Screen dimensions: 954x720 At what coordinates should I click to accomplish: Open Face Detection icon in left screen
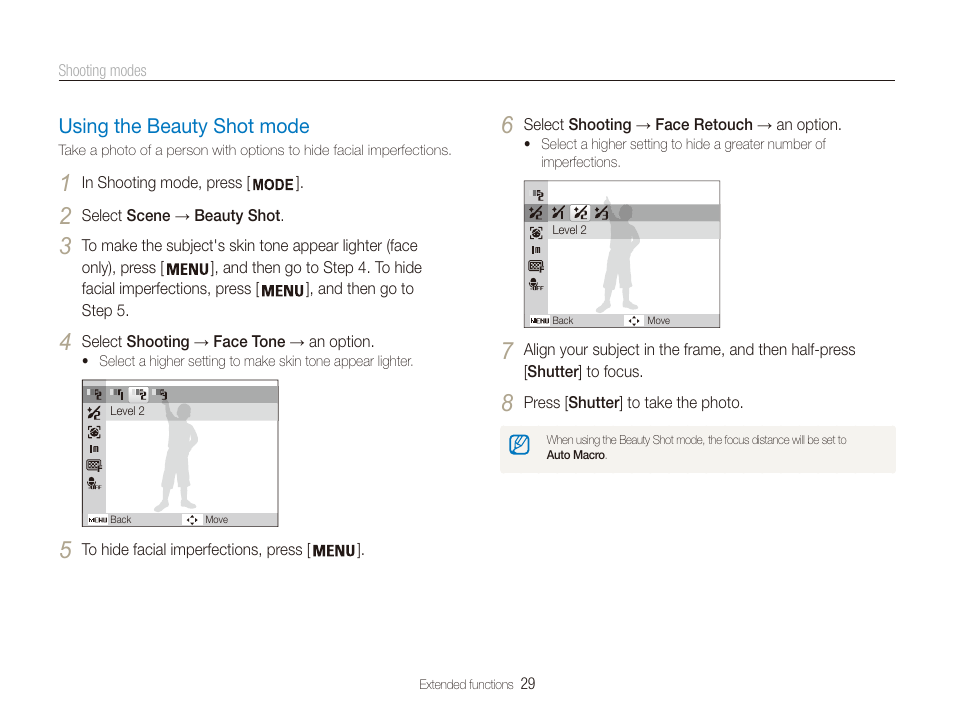point(94,432)
